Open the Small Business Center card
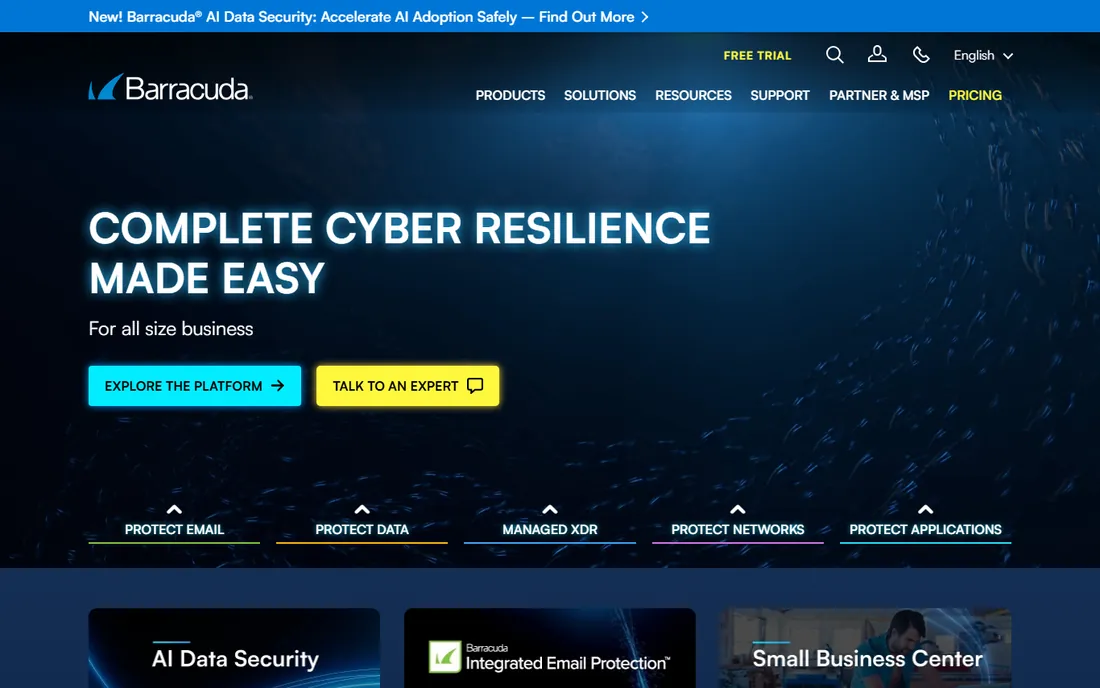 (865, 648)
